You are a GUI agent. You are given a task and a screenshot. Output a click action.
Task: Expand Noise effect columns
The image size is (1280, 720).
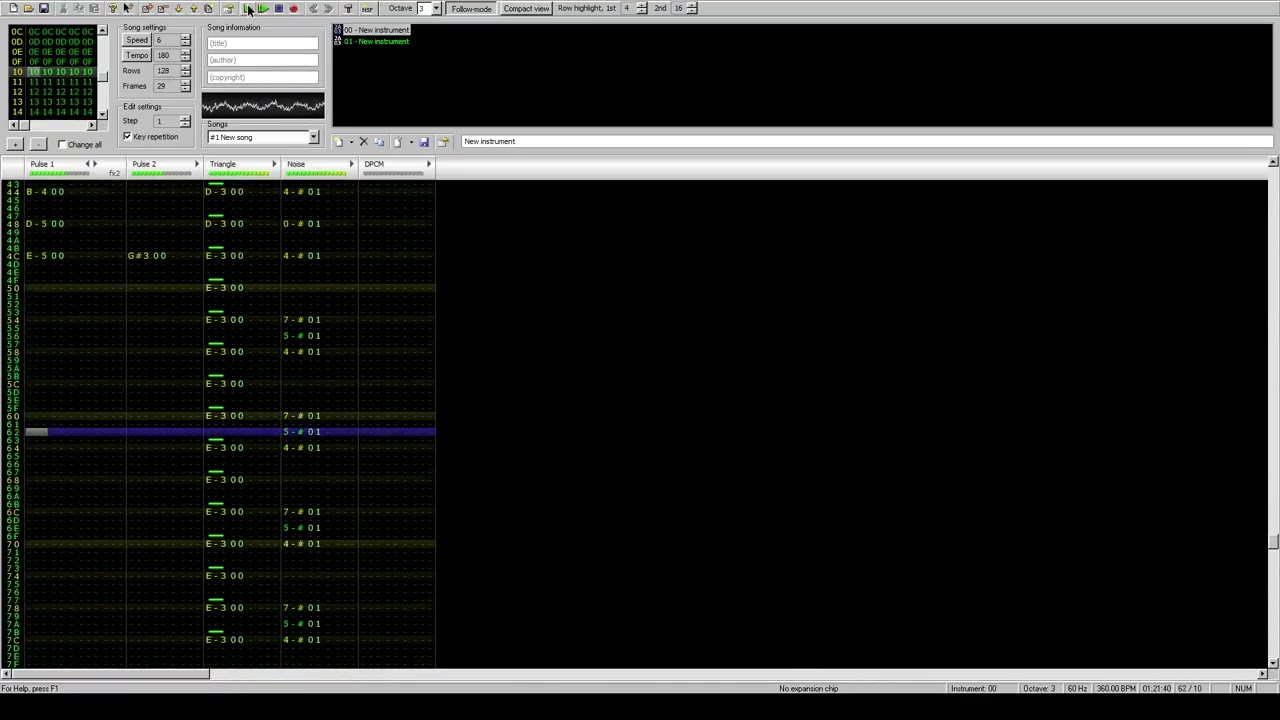click(x=351, y=164)
